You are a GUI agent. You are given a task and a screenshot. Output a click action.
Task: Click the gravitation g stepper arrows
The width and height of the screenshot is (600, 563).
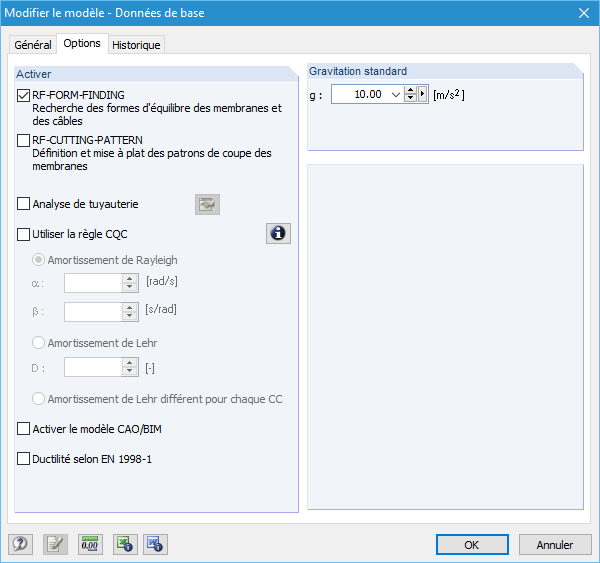coord(410,94)
